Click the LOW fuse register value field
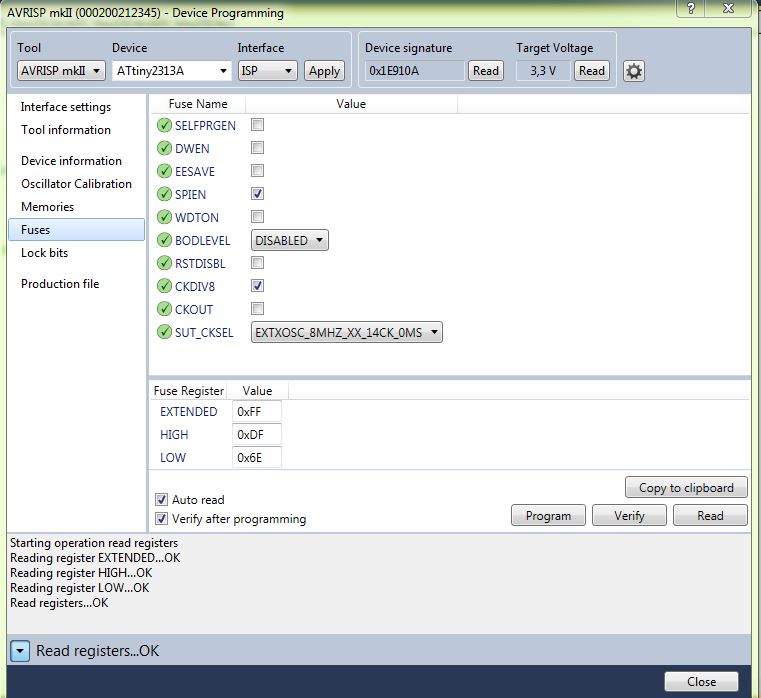 [257, 457]
